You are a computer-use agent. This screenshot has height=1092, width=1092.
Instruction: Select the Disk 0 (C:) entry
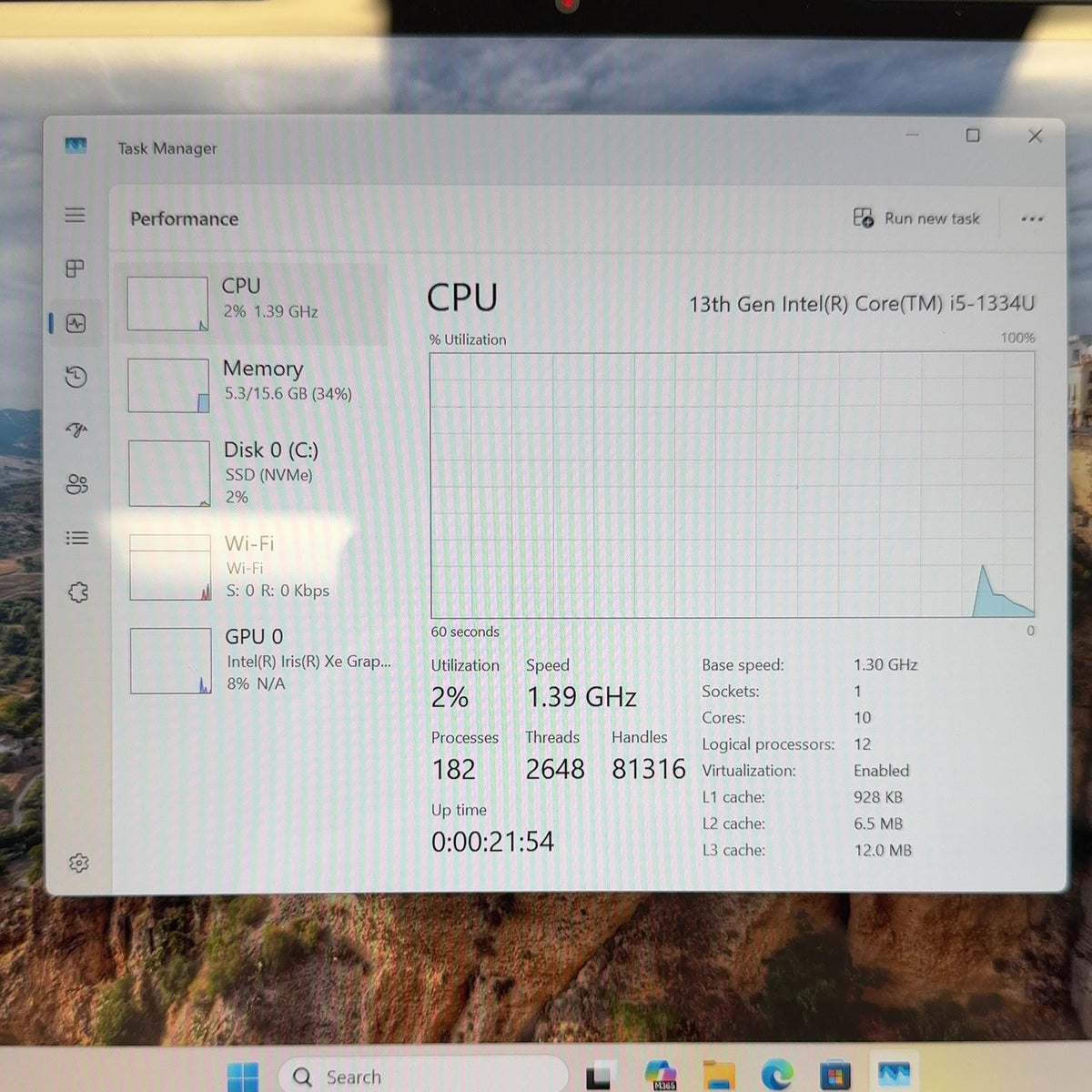[255, 473]
